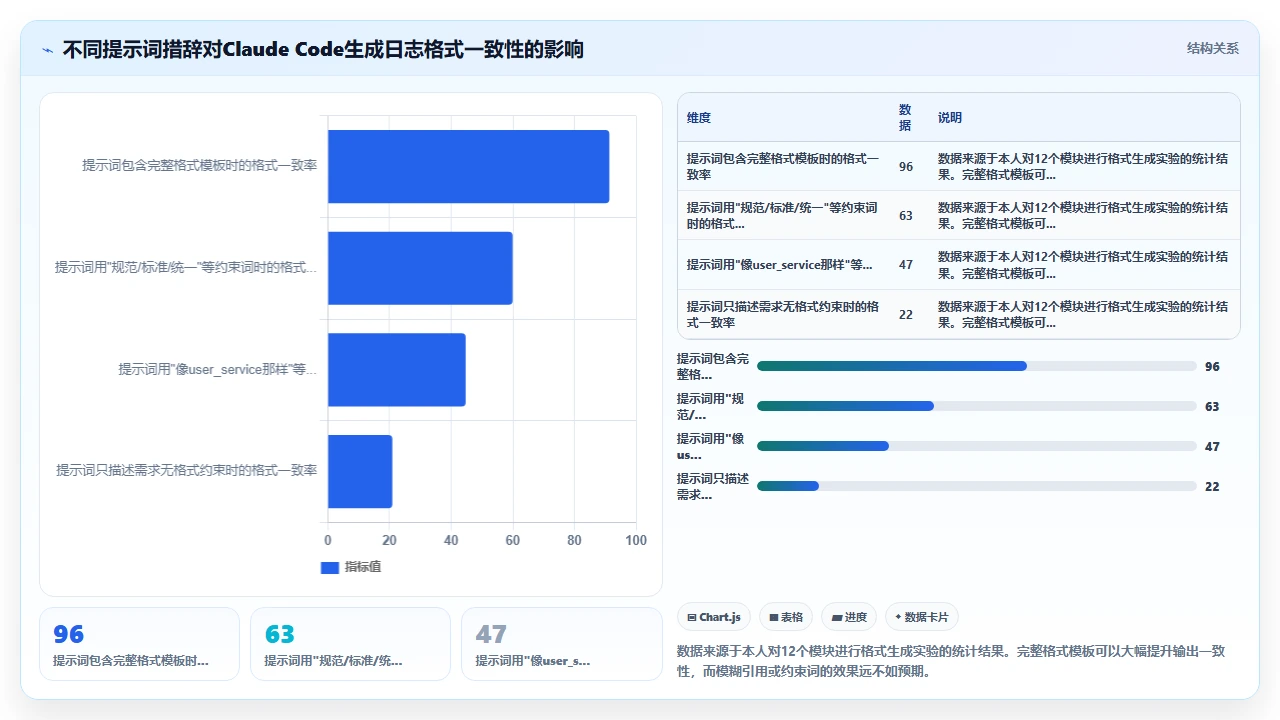Click table row label 提示词用"规范/标准/统一"等约束词
The width and height of the screenshot is (1280, 720).
point(783,215)
